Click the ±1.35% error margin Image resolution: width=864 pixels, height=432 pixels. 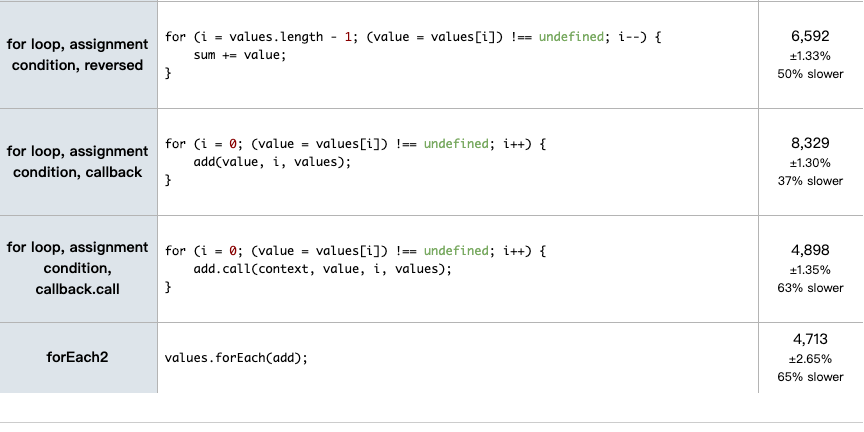point(810,269)
